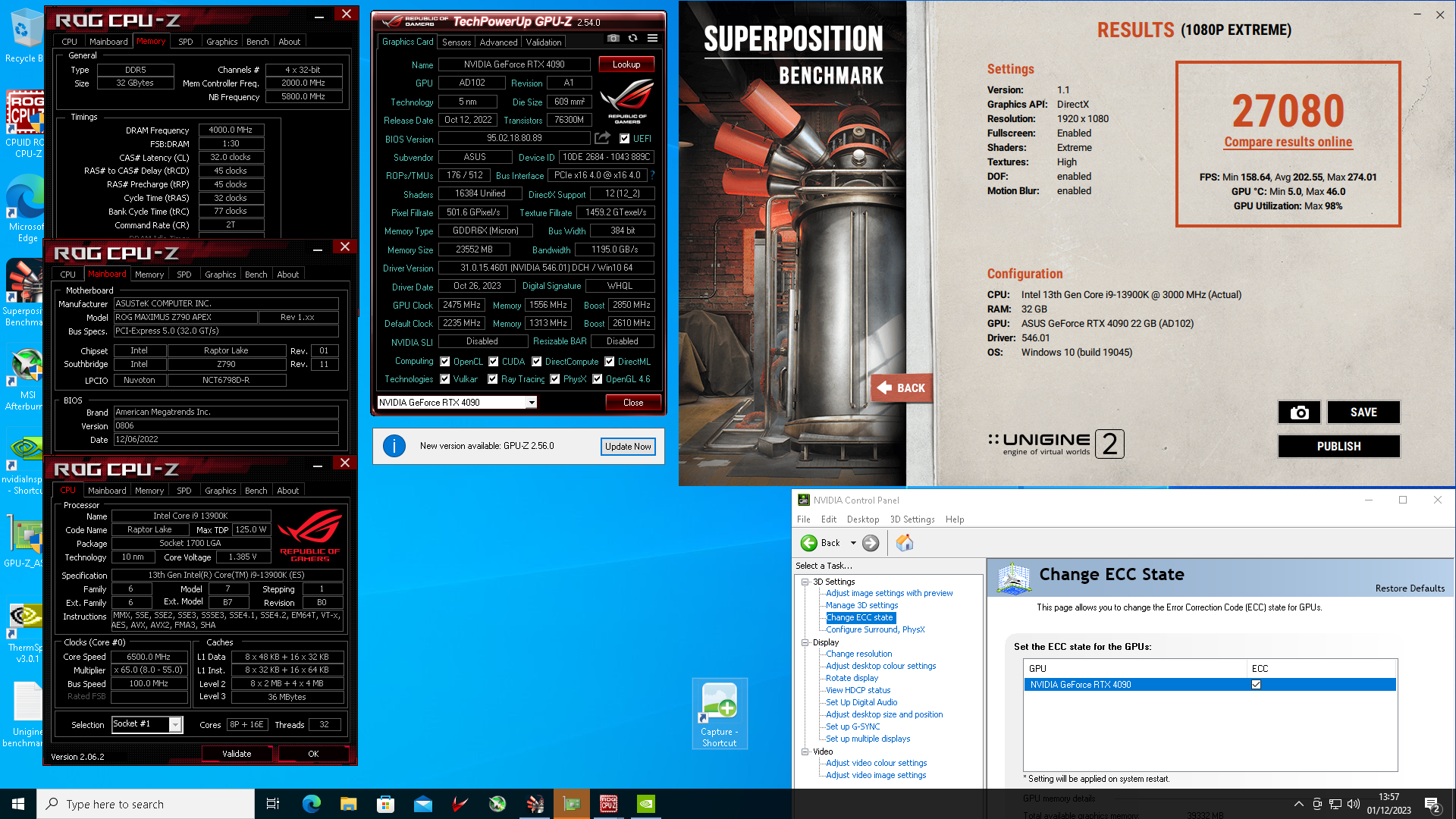Click the Type here to search box
The height and width of the screenshot is (819, 1456).
pos(146,804)
